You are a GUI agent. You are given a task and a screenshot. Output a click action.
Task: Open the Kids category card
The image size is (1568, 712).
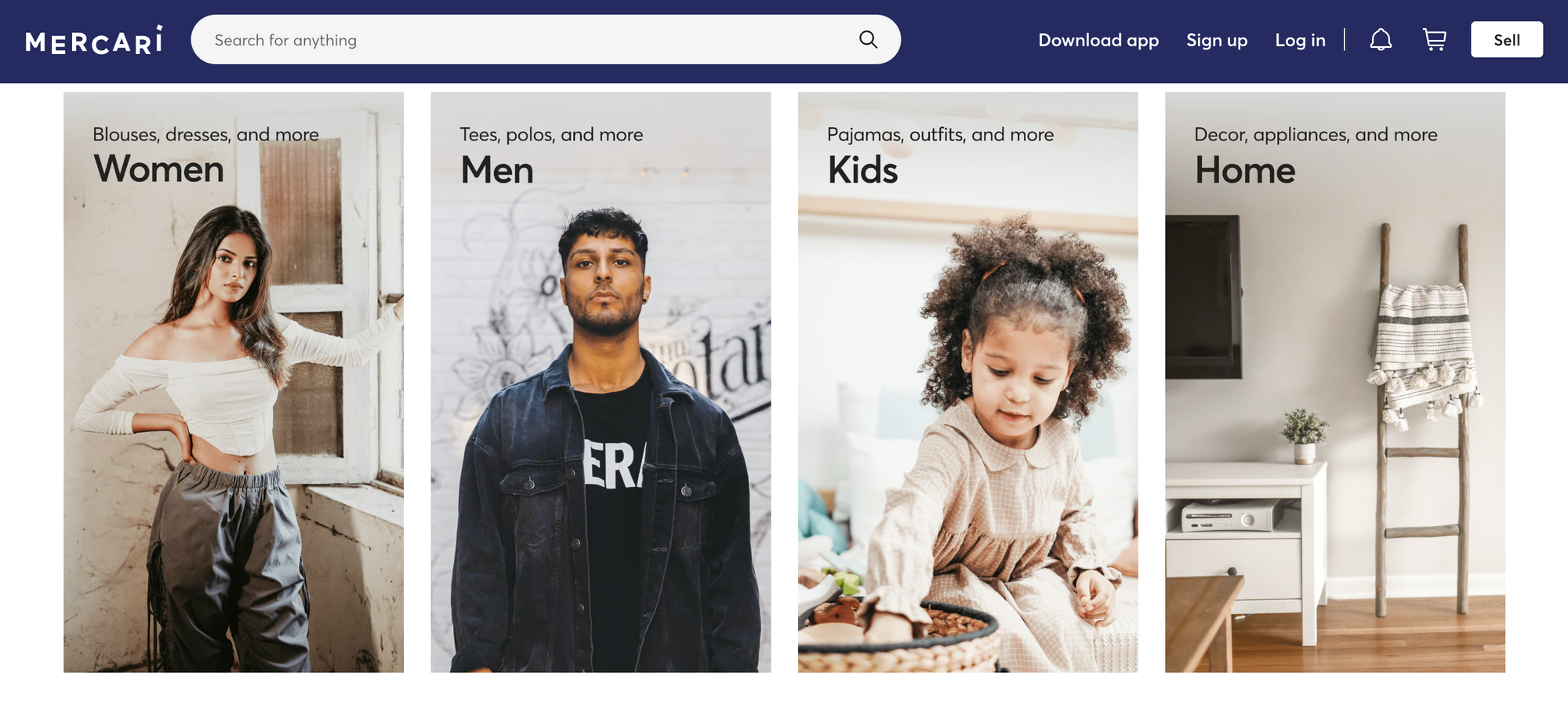click(x=967, y=382)
